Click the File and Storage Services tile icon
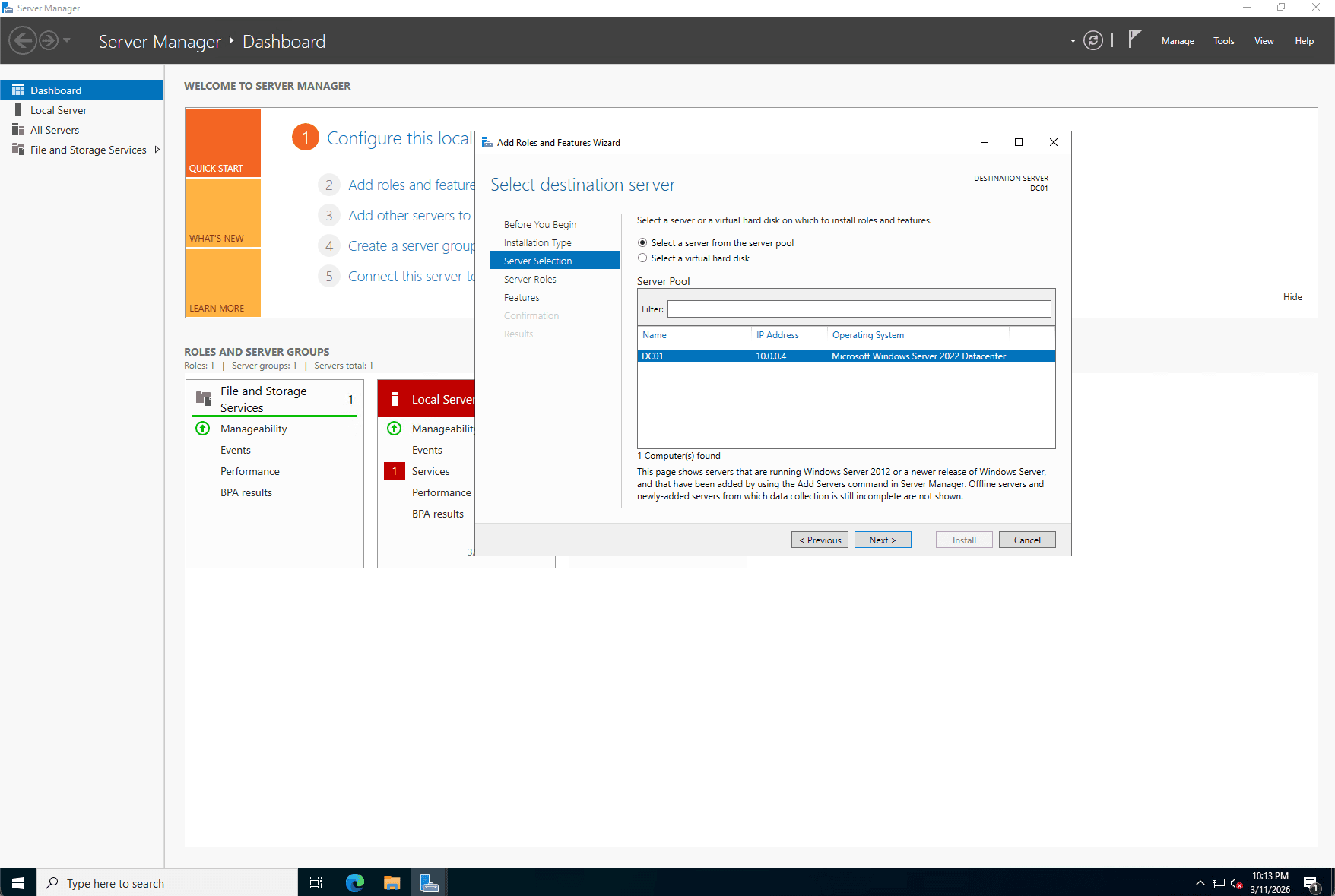This screenshot has height=896, width=1335. pyautogui.click(x=204, y=398)
